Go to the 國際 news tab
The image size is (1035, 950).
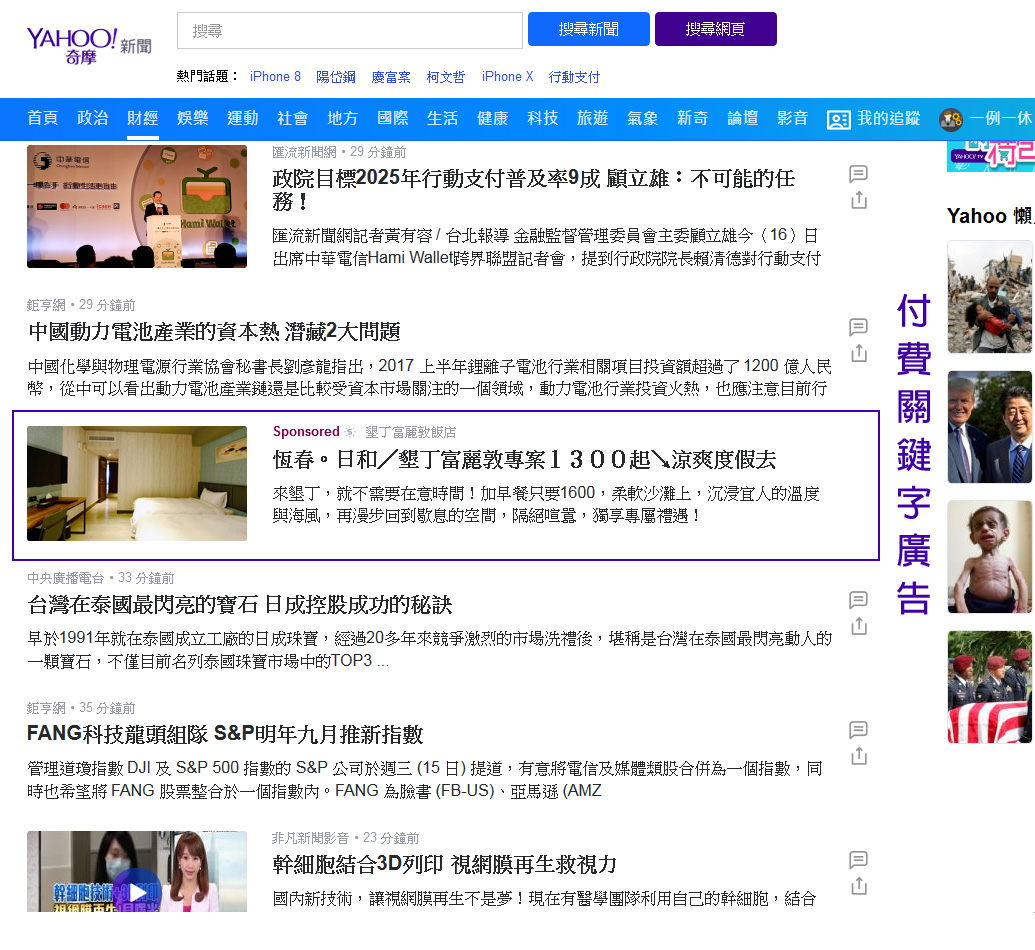click(x=392, y=118)
